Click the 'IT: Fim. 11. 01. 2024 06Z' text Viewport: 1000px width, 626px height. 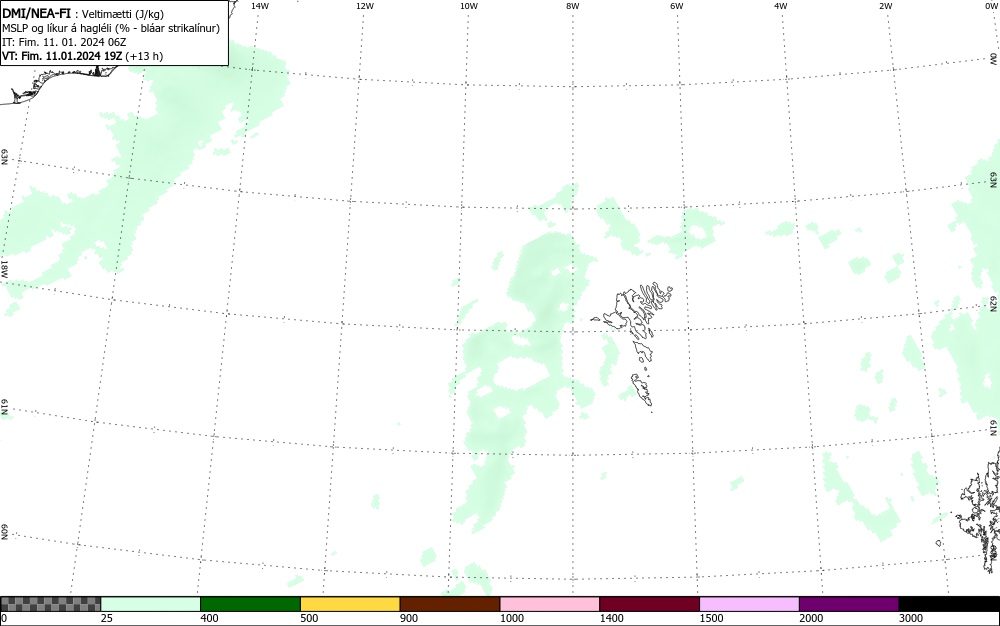[64, 42]
